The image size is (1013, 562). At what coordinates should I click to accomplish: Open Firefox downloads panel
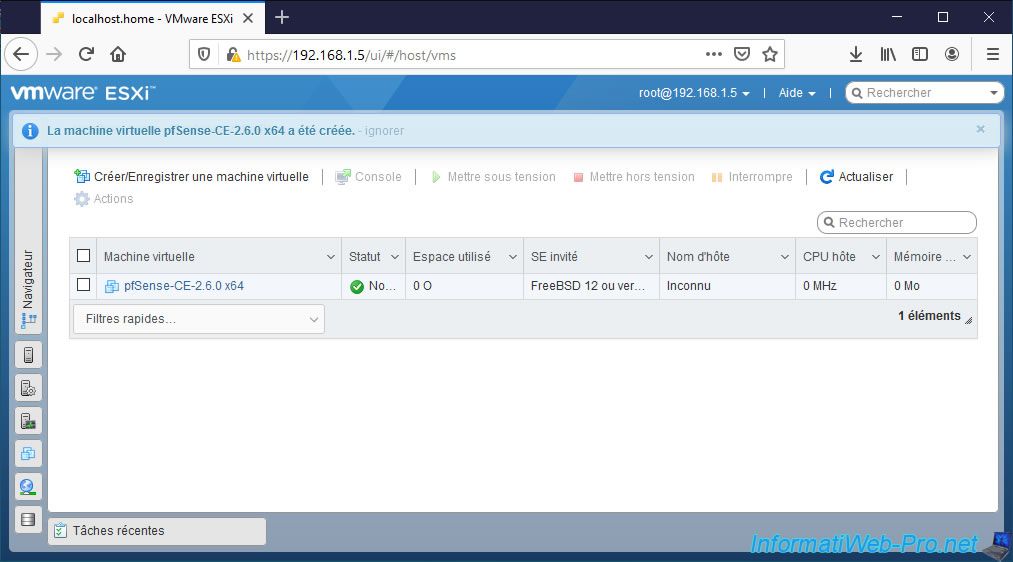[856, 54]
